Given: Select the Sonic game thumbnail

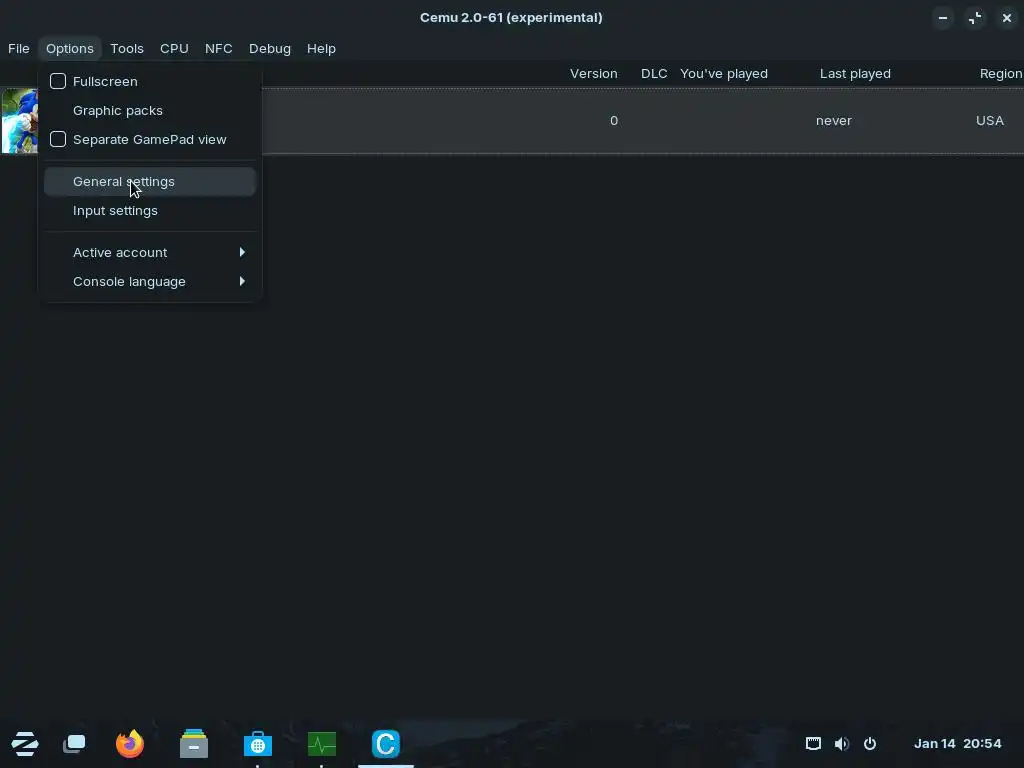Looking at the screenshot, I should (x=20, y=121).
